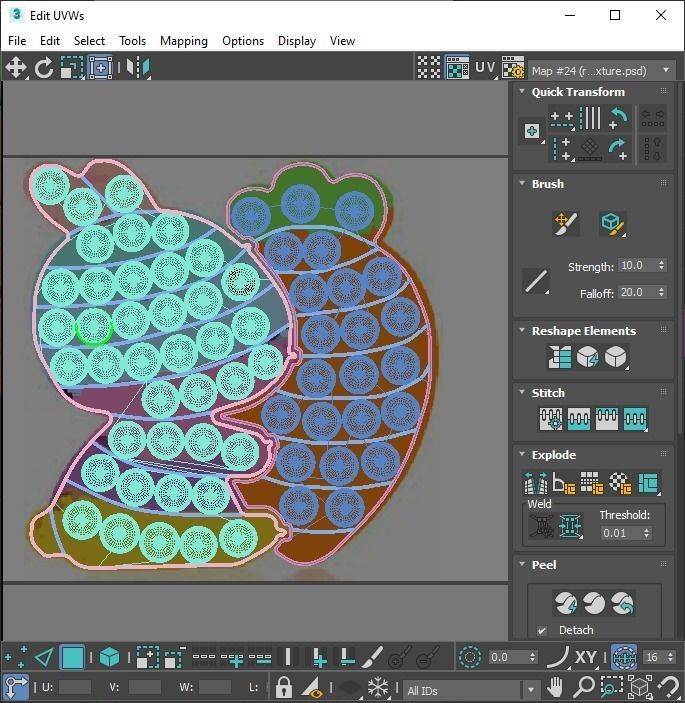This screenshot has width=685, height=703.
Task: Click Stitch to Target icon
Action: (551, 419)
